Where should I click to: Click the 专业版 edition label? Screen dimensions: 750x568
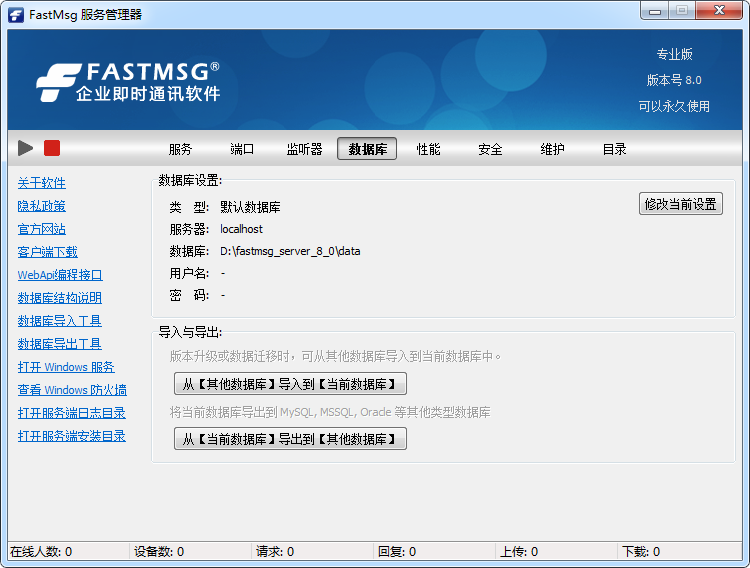coord(674,54)
